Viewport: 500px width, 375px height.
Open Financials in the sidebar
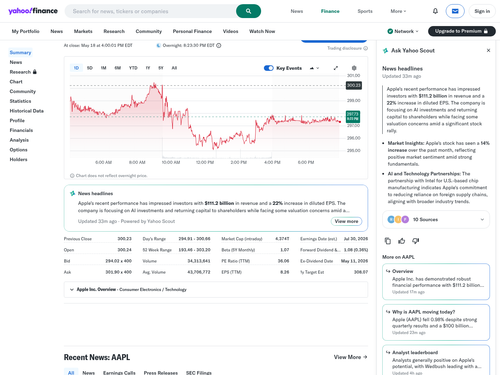(x=21, y=130)
